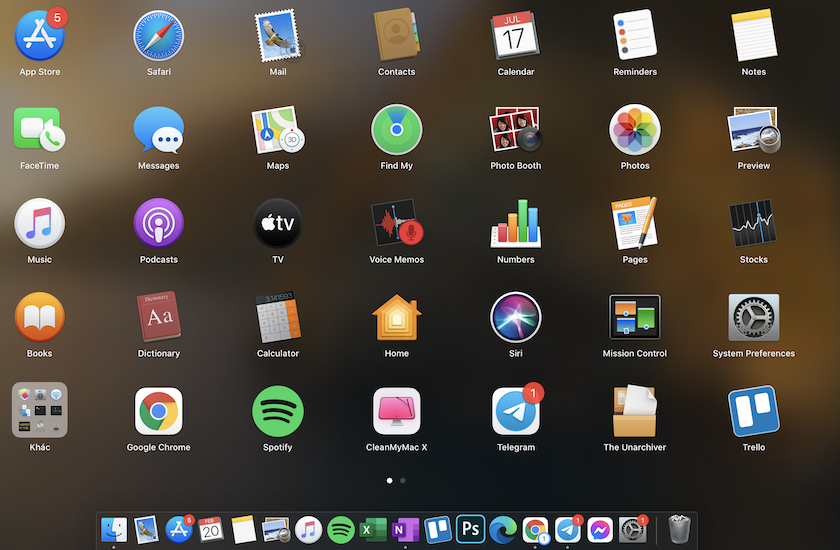Launch the Photo Booth app
The width and height of the screenshot is (840, 550).
515,130
